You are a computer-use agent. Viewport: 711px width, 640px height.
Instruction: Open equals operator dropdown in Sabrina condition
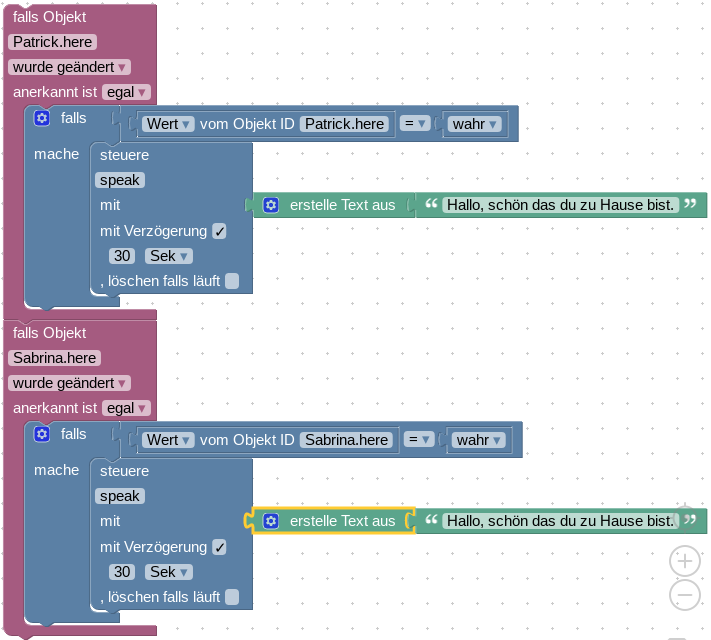(419, 440)
